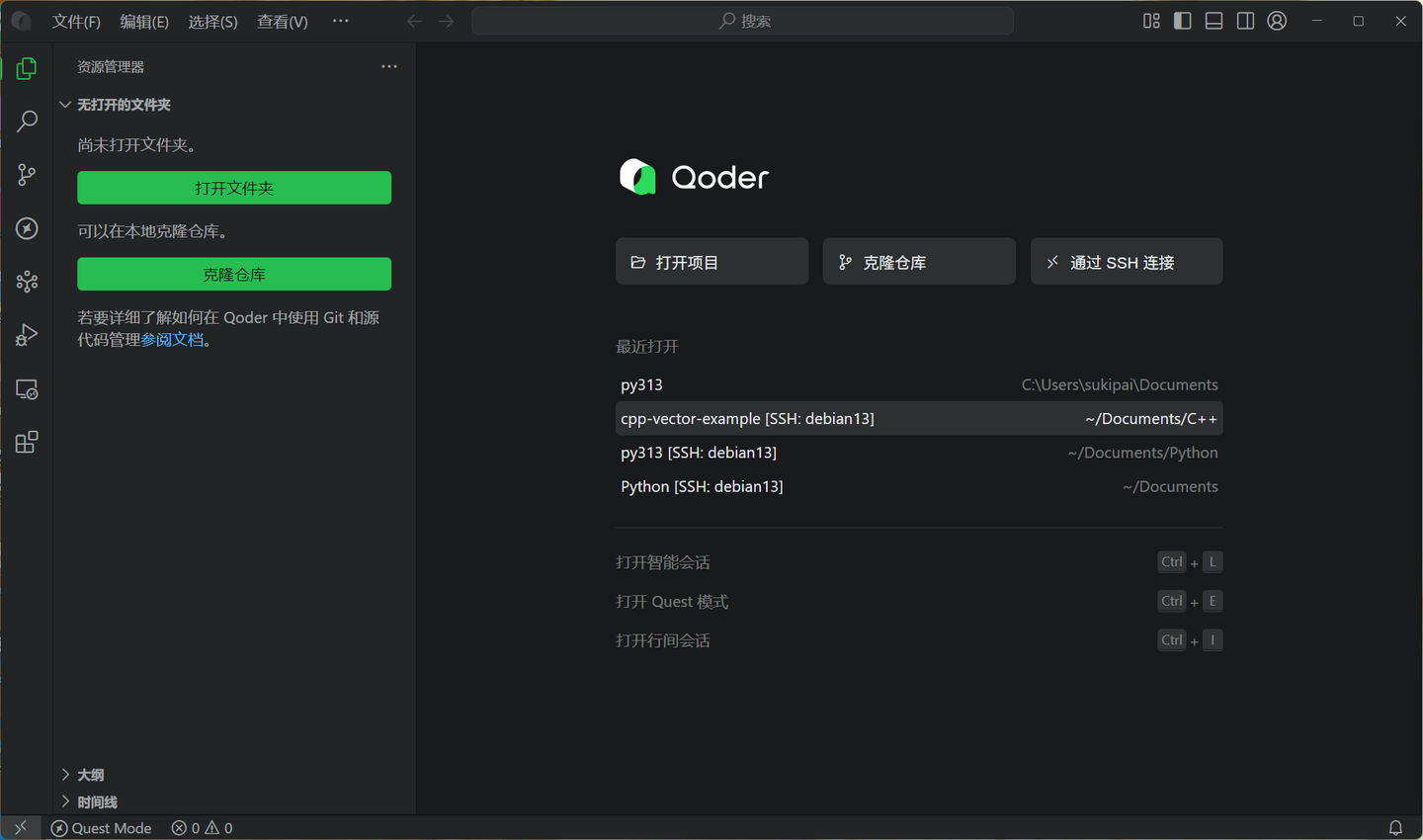Open the 文件(F) menu
1423x840 pixels.
click(76, 22)
